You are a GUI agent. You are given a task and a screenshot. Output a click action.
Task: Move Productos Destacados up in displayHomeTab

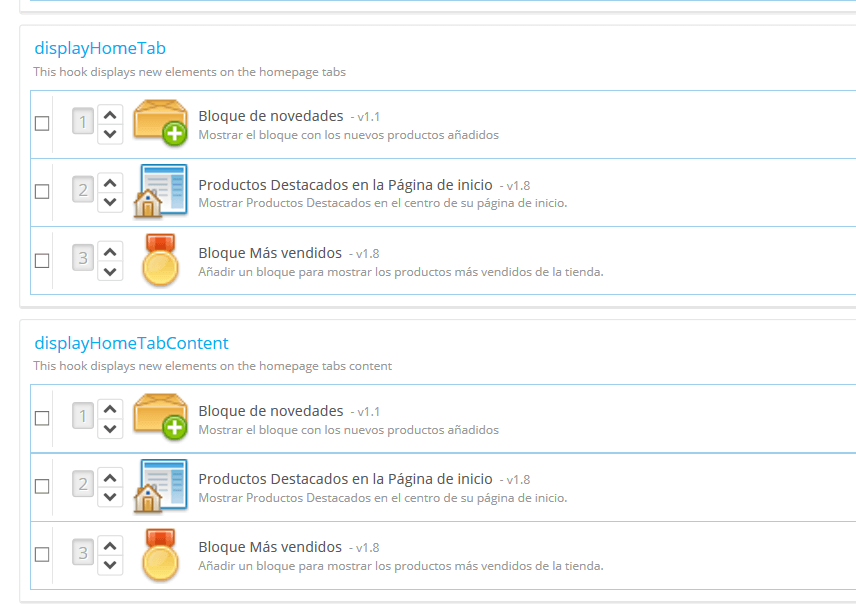pyautogui.click(x=110, y=183)
